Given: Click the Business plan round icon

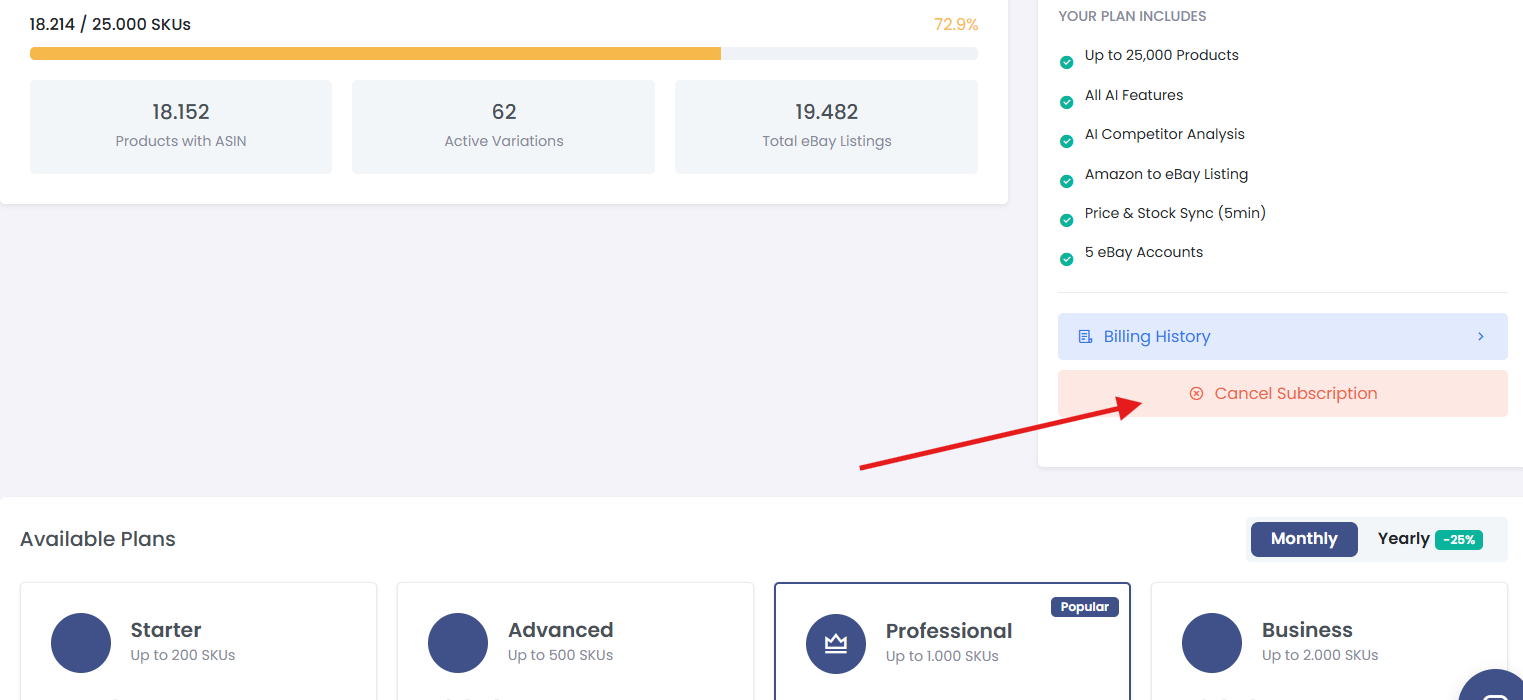Looking at the screenshot, I should 1212,643.
